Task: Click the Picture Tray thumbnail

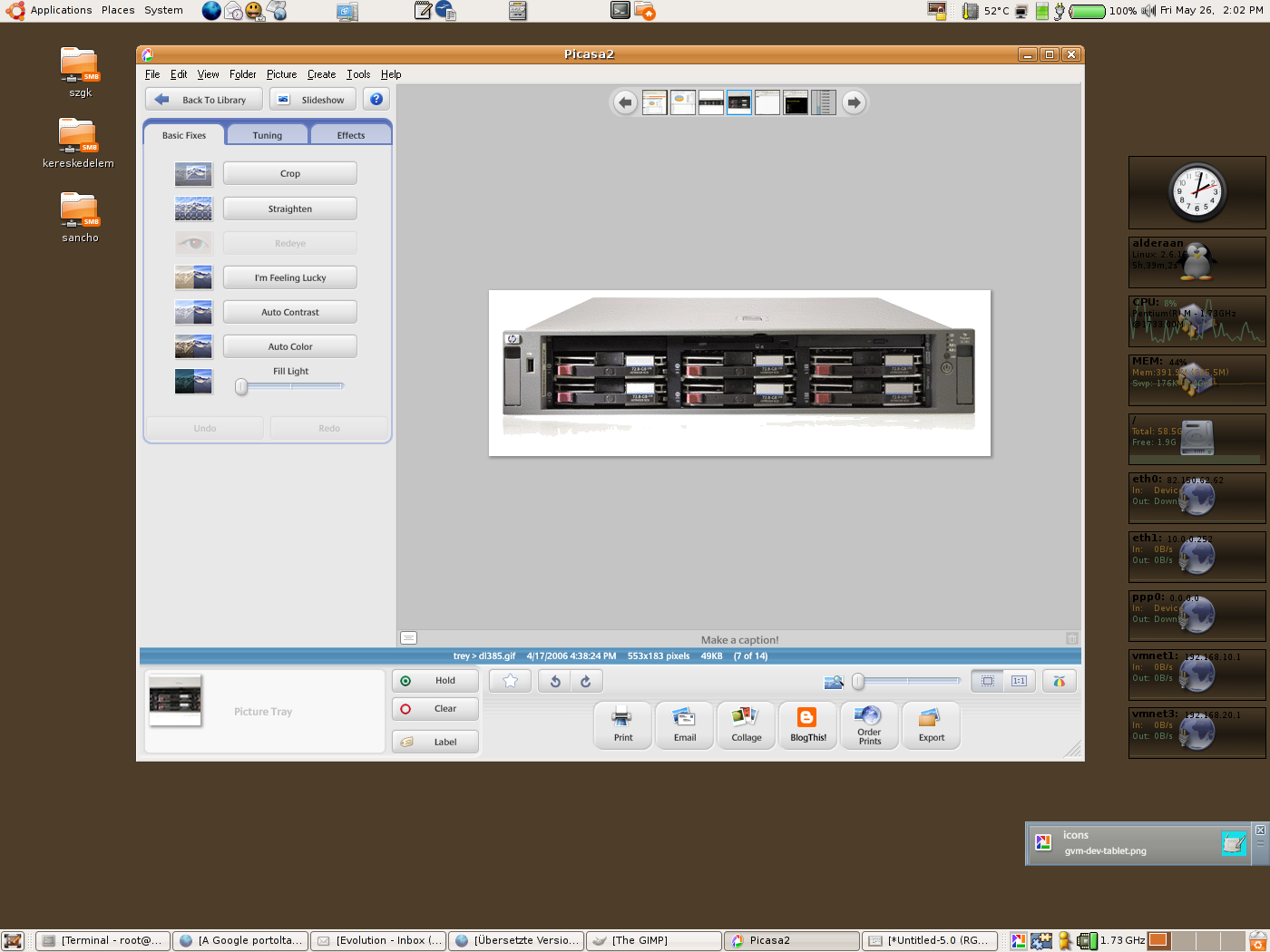Action: (175, 700)
